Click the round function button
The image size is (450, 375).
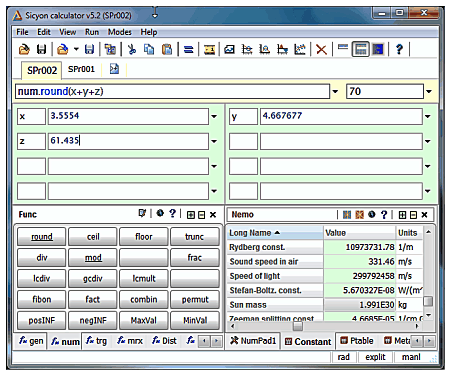42,237
